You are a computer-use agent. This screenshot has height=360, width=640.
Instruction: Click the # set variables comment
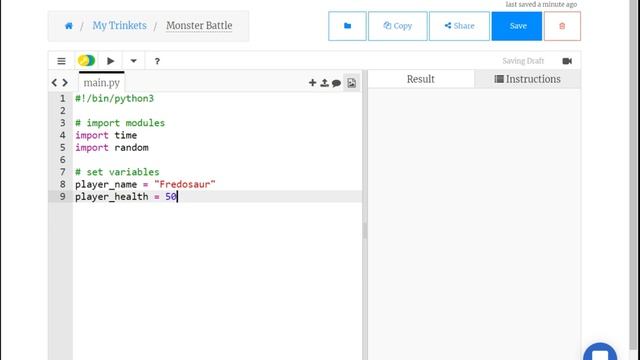(x=117, y=172)
